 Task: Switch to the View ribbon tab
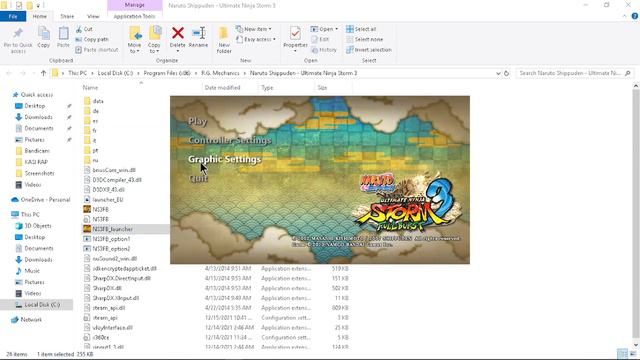tap(93, 16)
